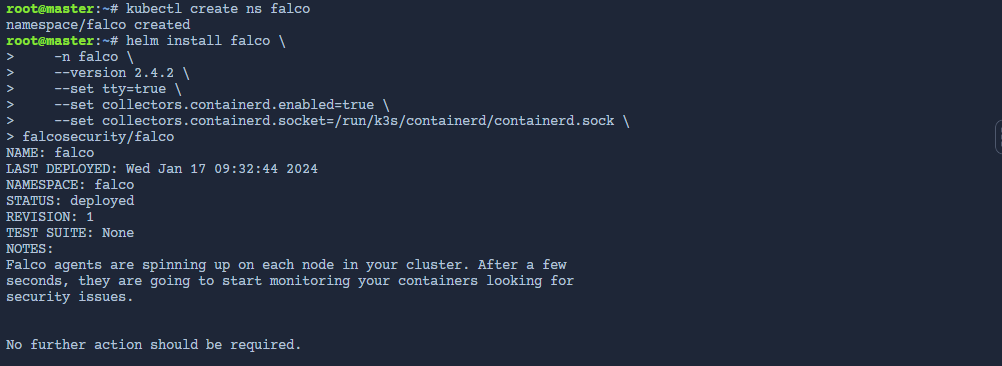Click the '--version 2.4.2' argument
The image size is (1002, 366).
coord(114,73)
